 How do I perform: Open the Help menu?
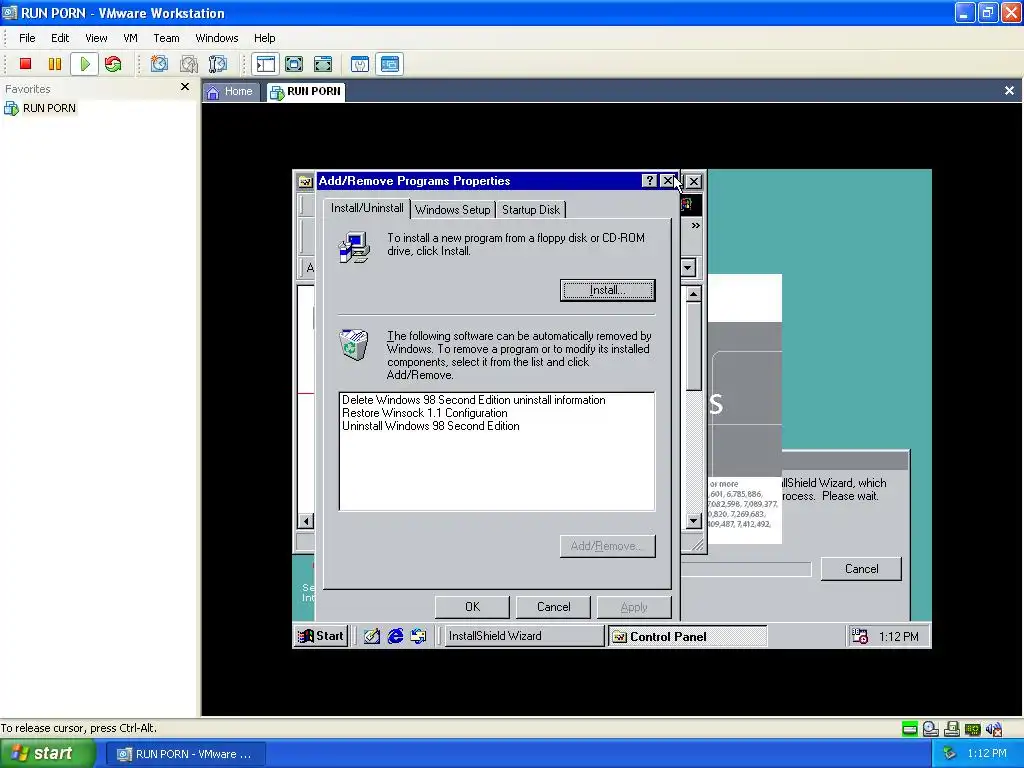[x=264, y=38]
